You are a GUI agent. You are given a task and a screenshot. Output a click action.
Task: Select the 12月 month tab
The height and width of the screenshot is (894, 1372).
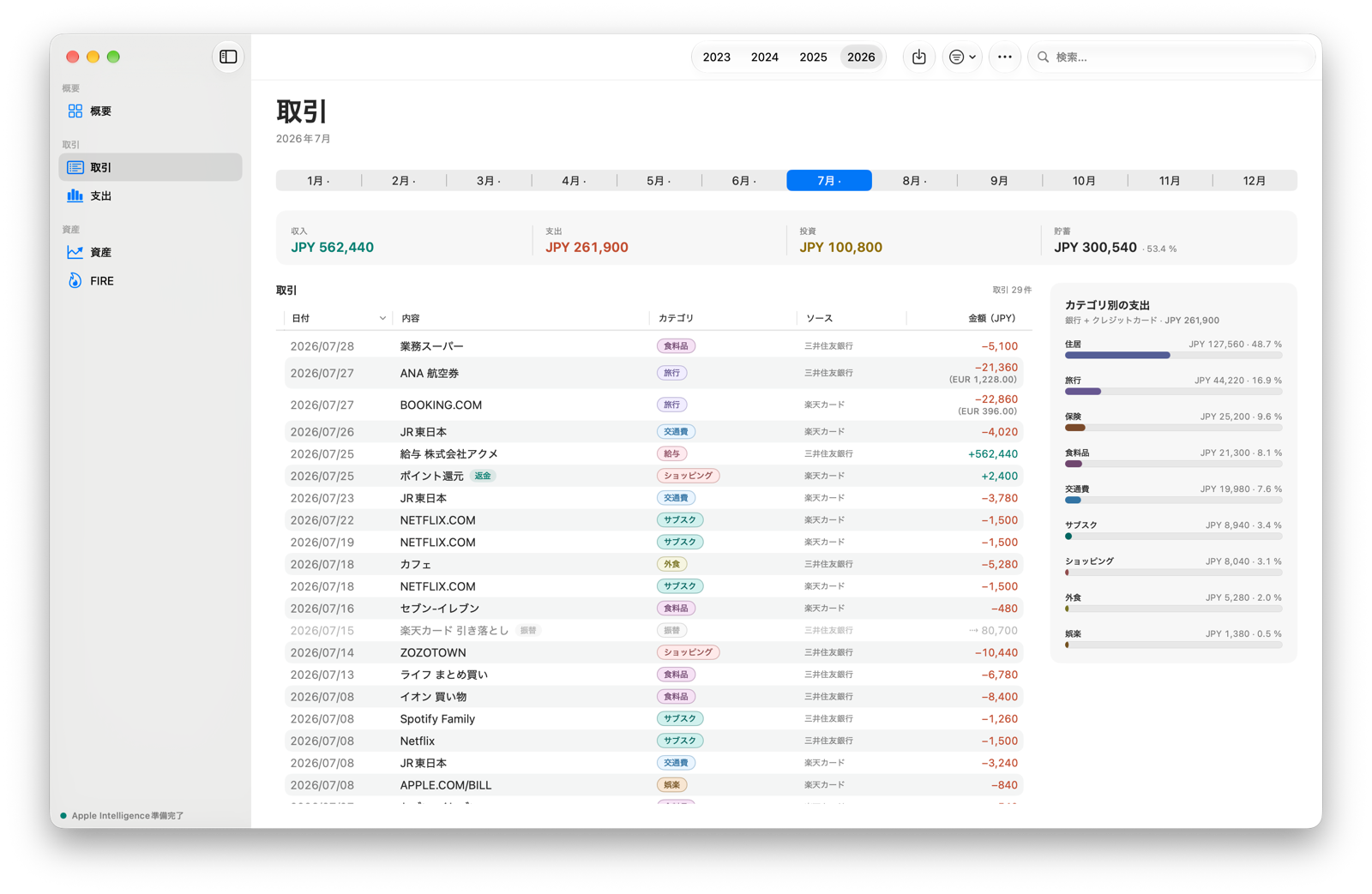[1255, 181]
